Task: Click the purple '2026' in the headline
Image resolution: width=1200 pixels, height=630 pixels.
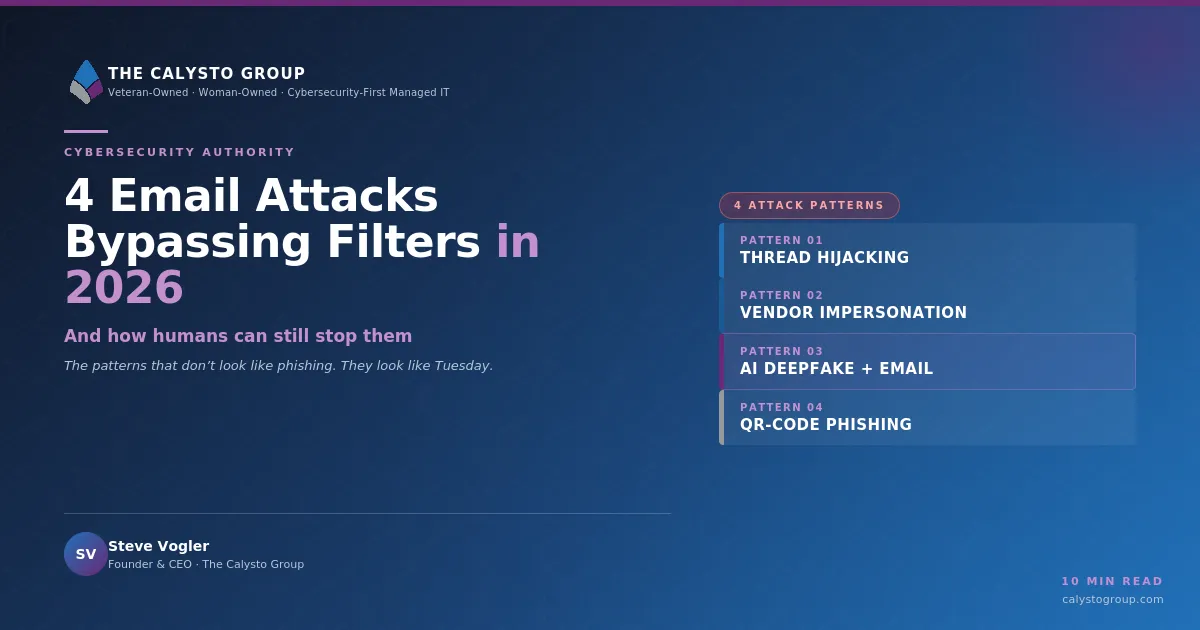Action: 124,288
